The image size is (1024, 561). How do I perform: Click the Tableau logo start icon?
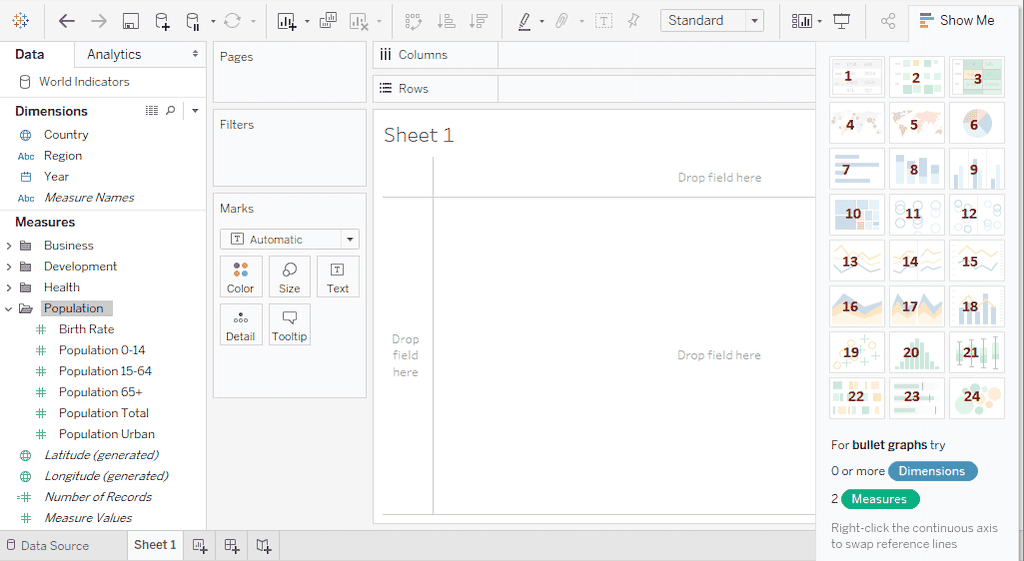click(21, 21)
